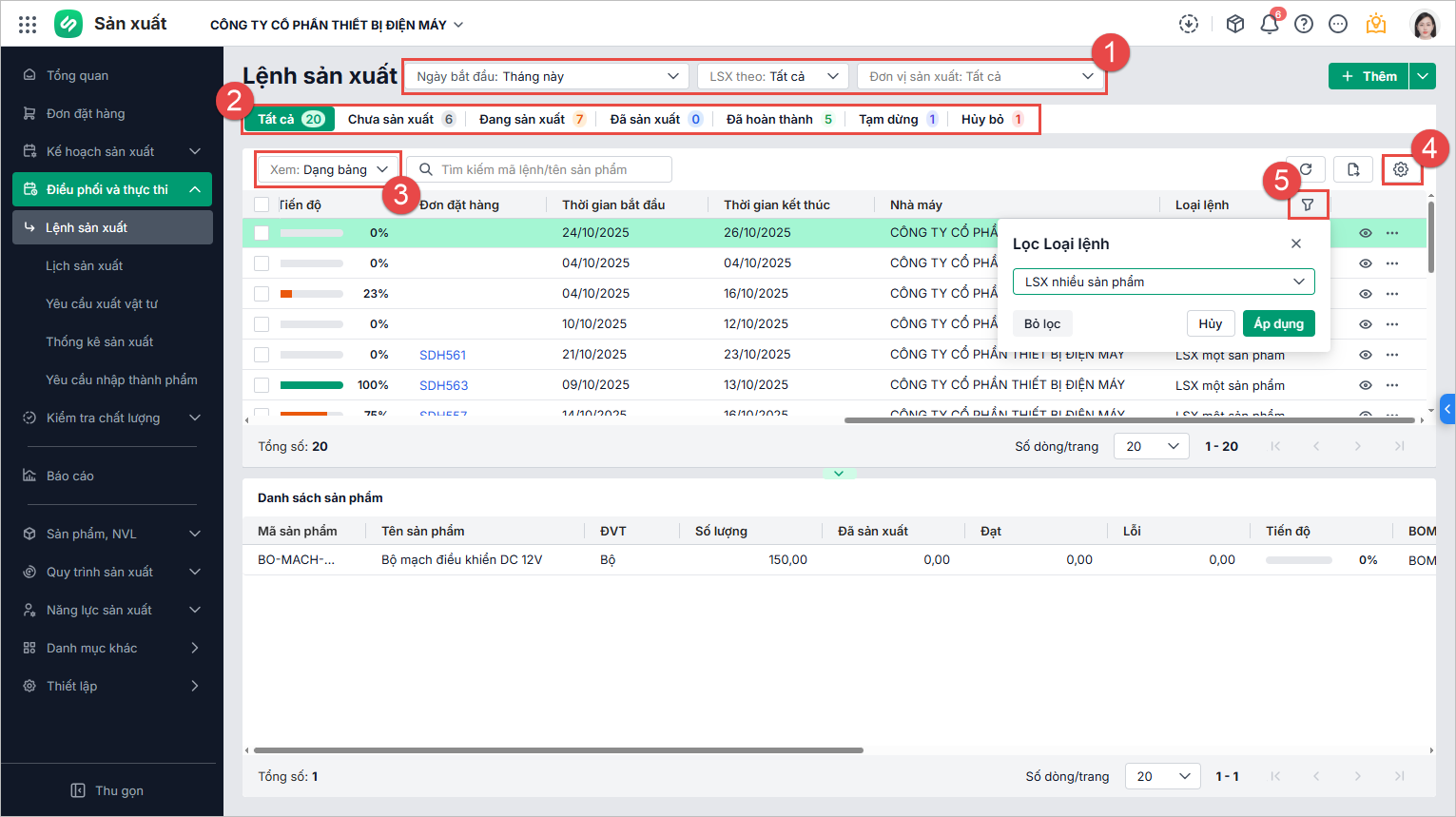Check the row with 23% progress
The width and height of the screenshot is (1456, 817).
pyautogui.click(x=262, y=294)
